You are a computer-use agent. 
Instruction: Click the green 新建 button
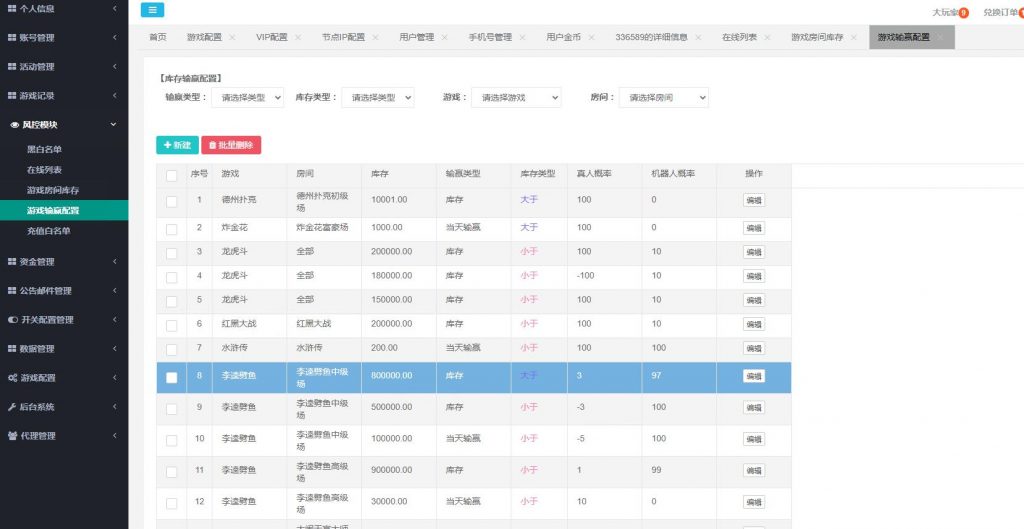(177, 145)
